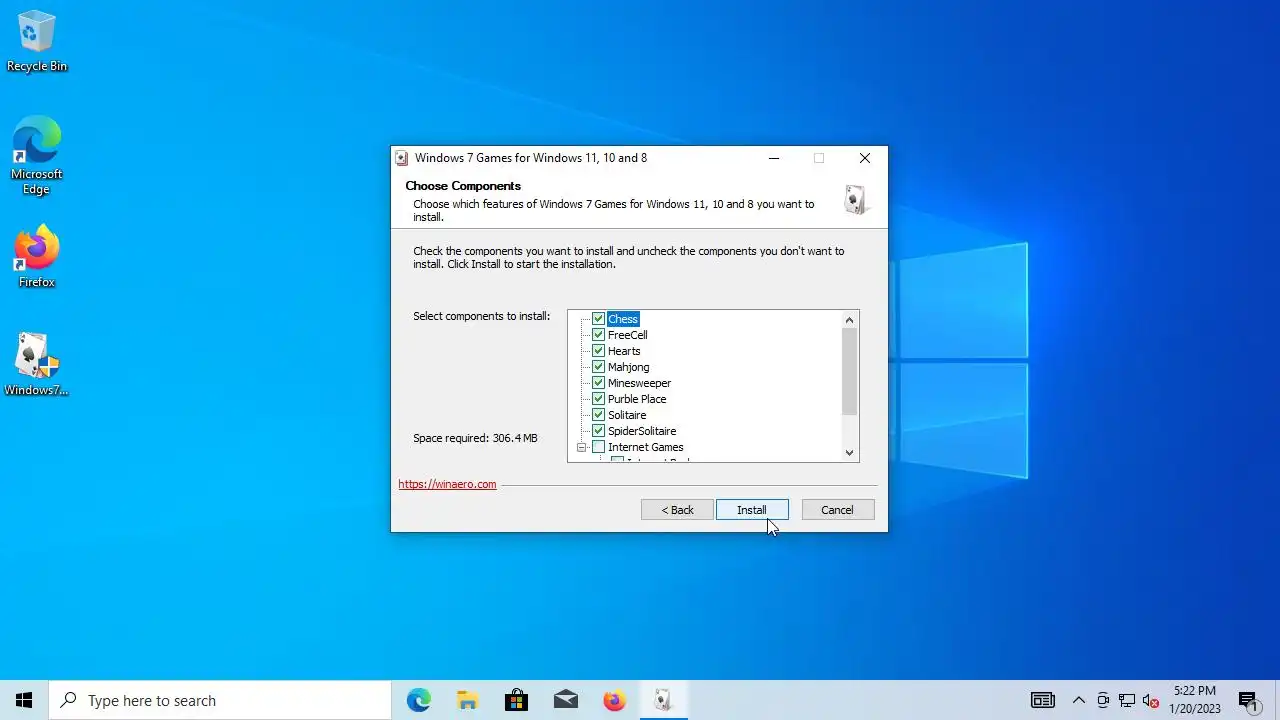Open File Explorer from the taskbar
The height and width of the screenshot is (720, 1280).
click(x=468, y=700)
